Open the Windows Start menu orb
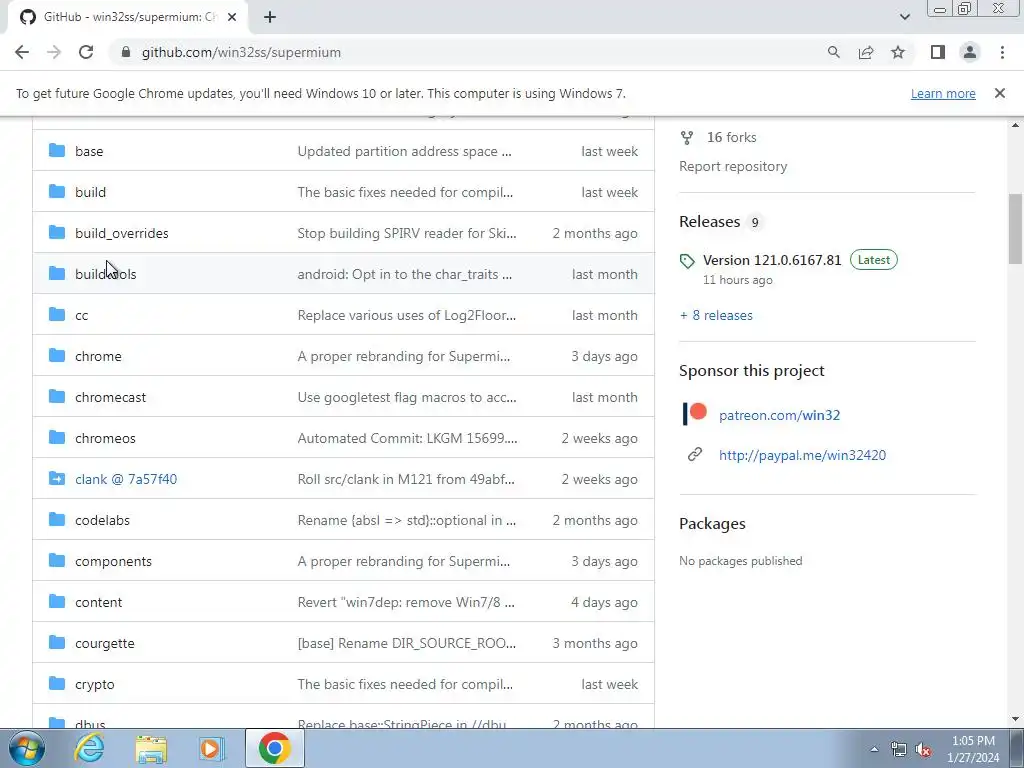 [27, 748]
